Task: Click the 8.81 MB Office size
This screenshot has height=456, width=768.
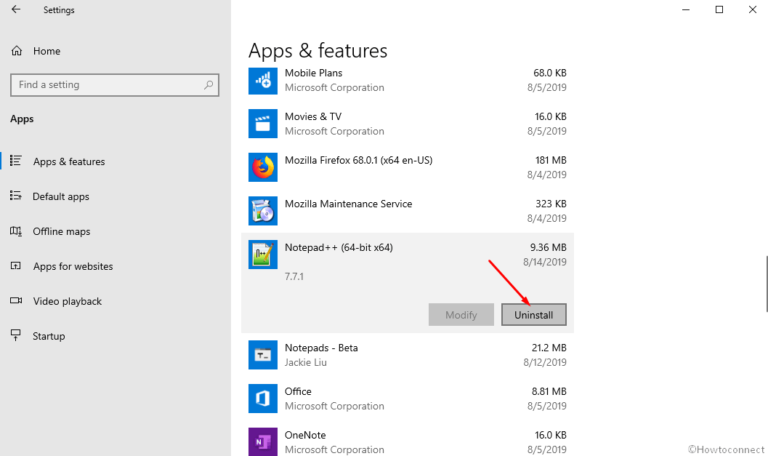Action: tap(549, 391)
